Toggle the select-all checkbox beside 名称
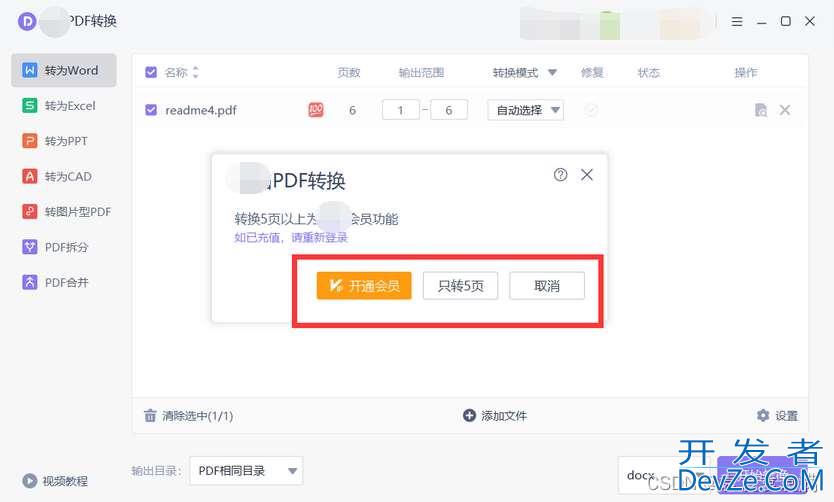The image size is (834, 502). [x=151, y=72]
